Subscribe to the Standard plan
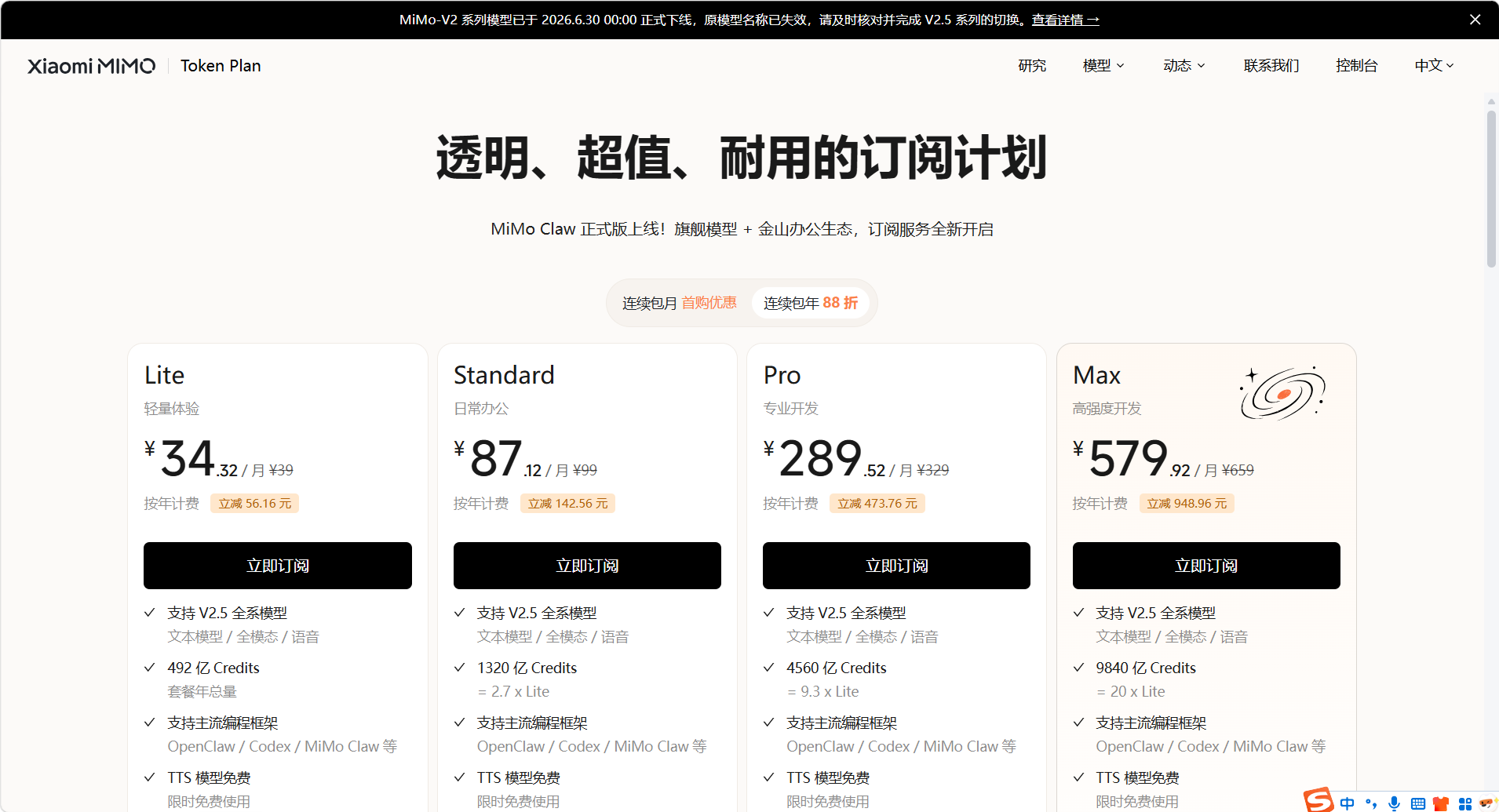1499x812 pixels. coord(587,566)
